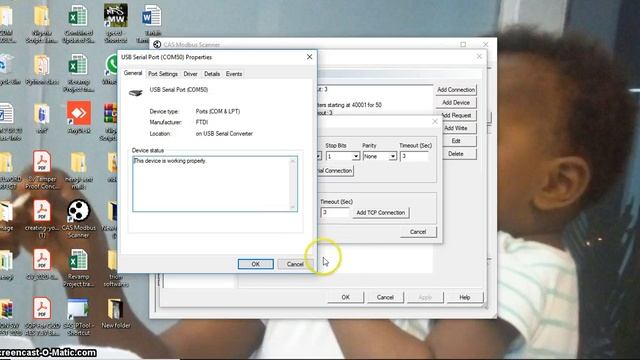Click the Delete button in Modbus Scanner
640x360 pixels.
point(456,154)
